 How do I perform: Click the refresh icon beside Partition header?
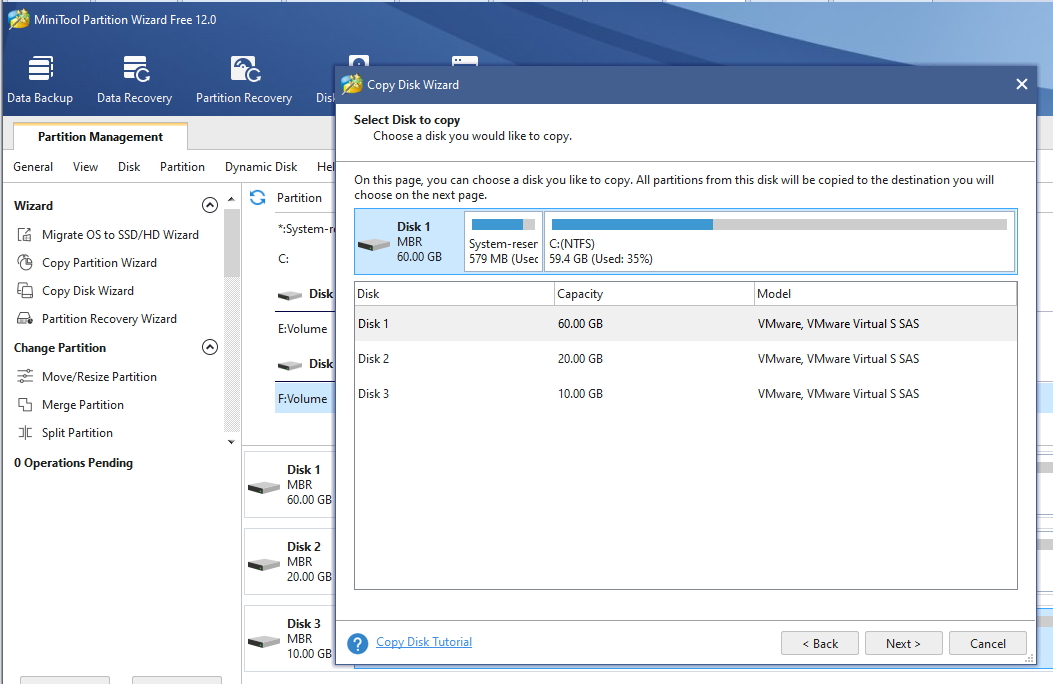coord(258,197)
